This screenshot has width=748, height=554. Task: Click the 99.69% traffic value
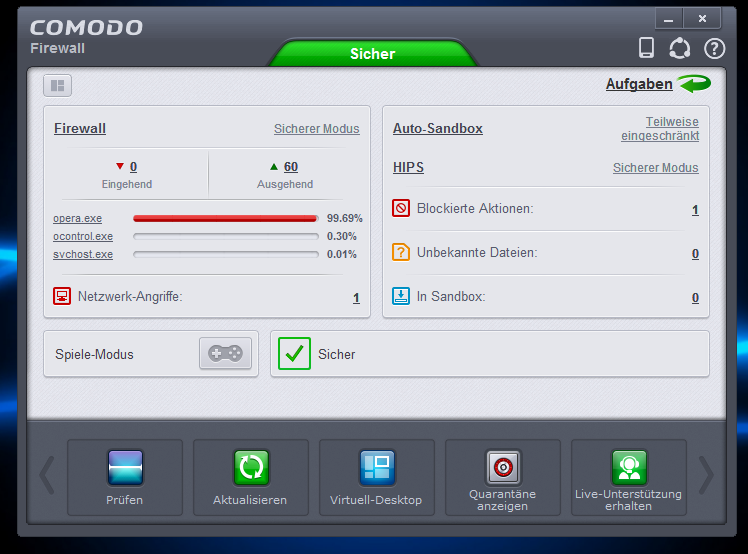click(x=344, y=219)
